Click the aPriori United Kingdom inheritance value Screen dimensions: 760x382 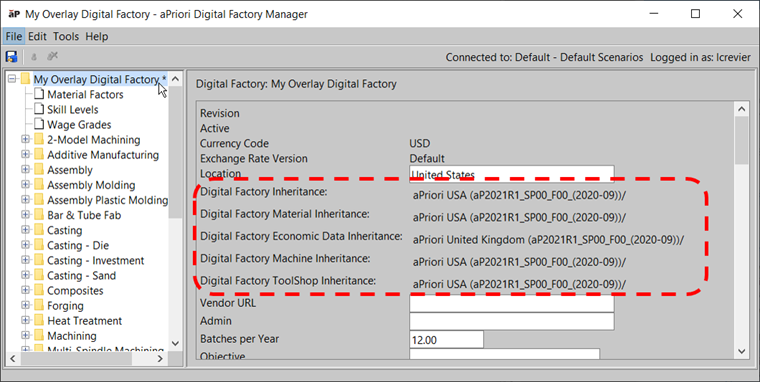coord(548,239)
